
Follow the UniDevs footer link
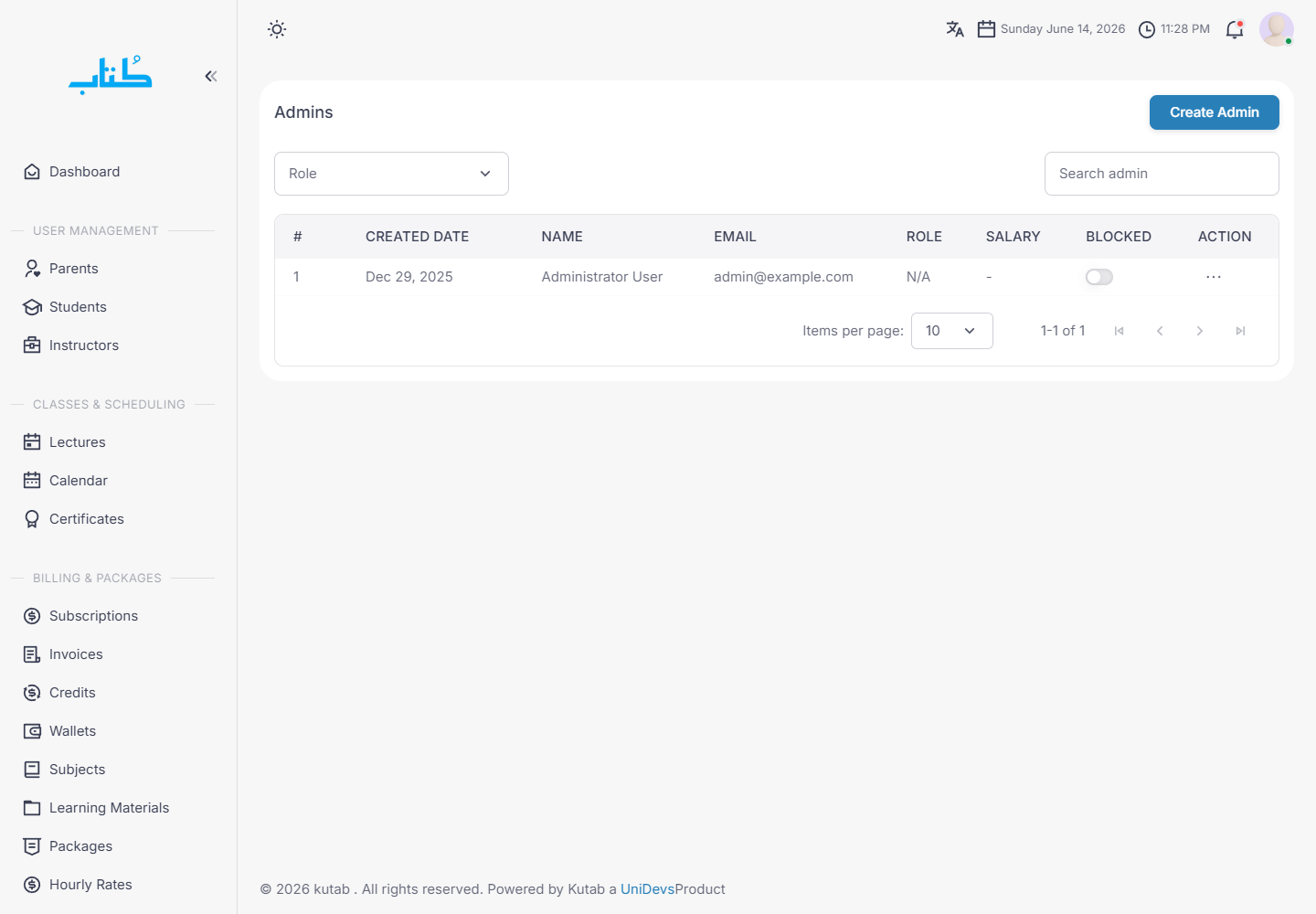pos(647,889)
